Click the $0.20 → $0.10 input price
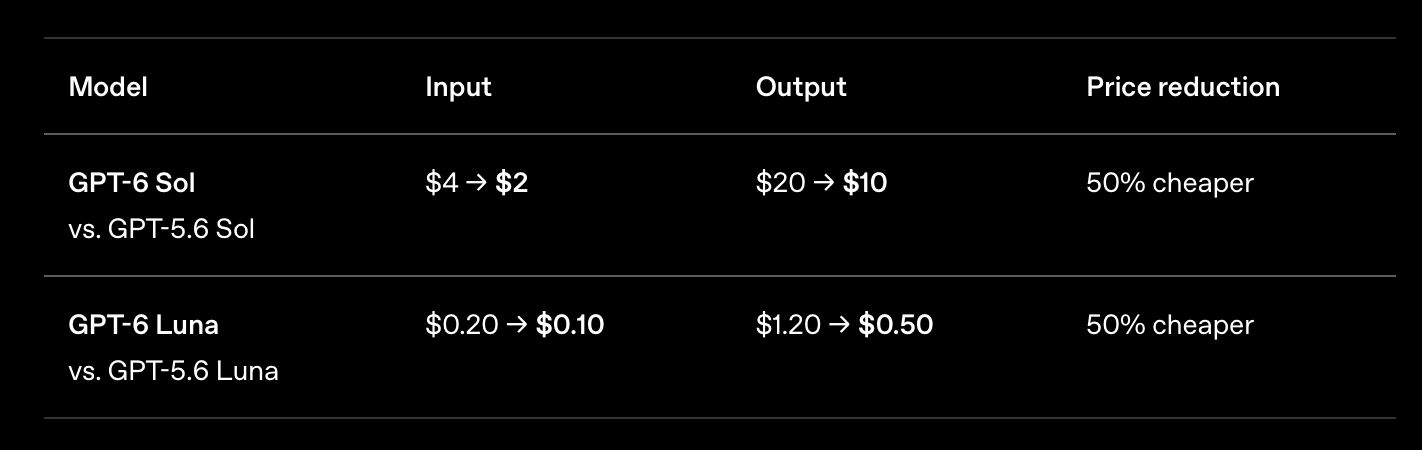 [x=515, y=325]
